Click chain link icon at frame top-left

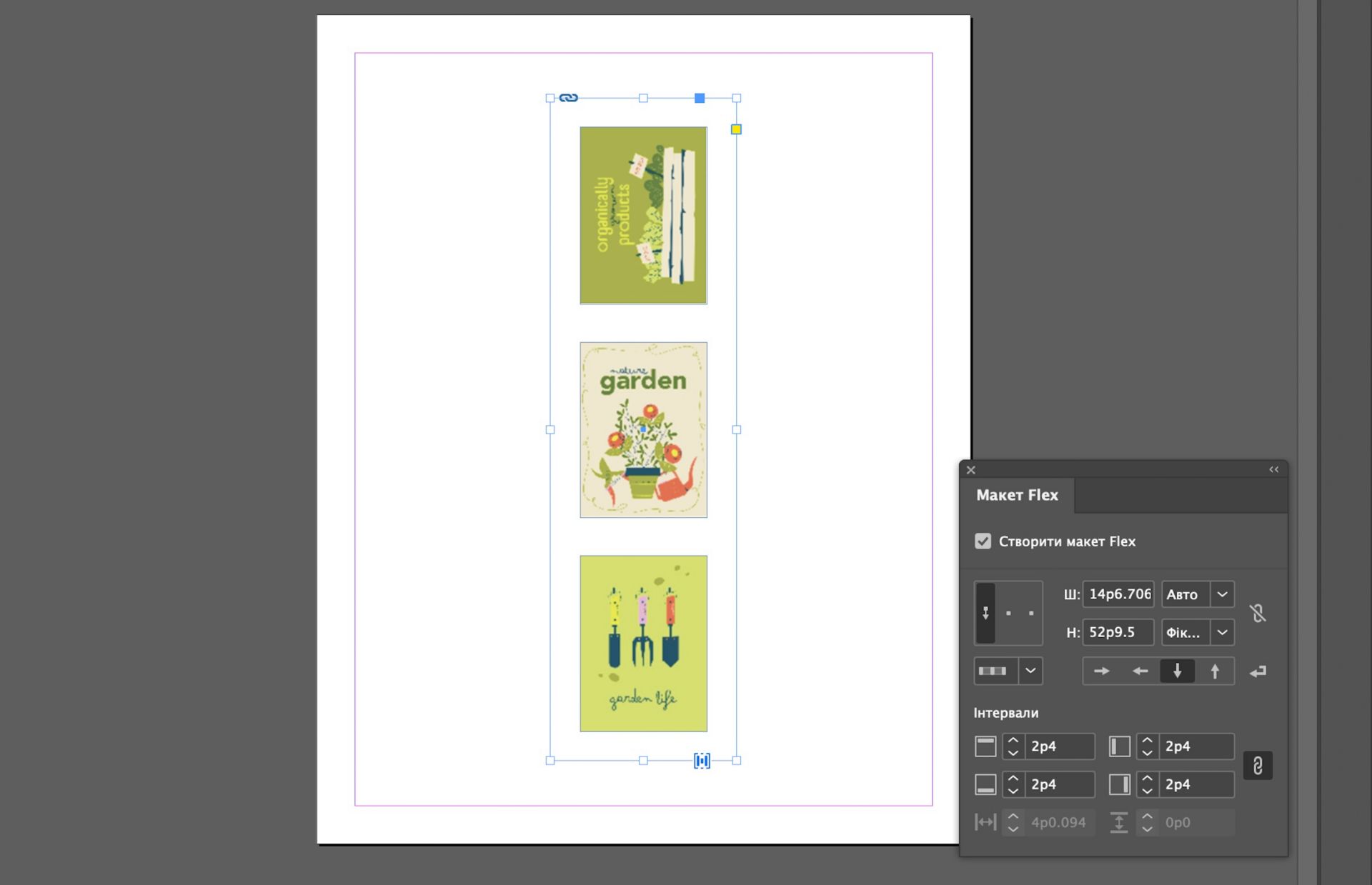[568, 98]
